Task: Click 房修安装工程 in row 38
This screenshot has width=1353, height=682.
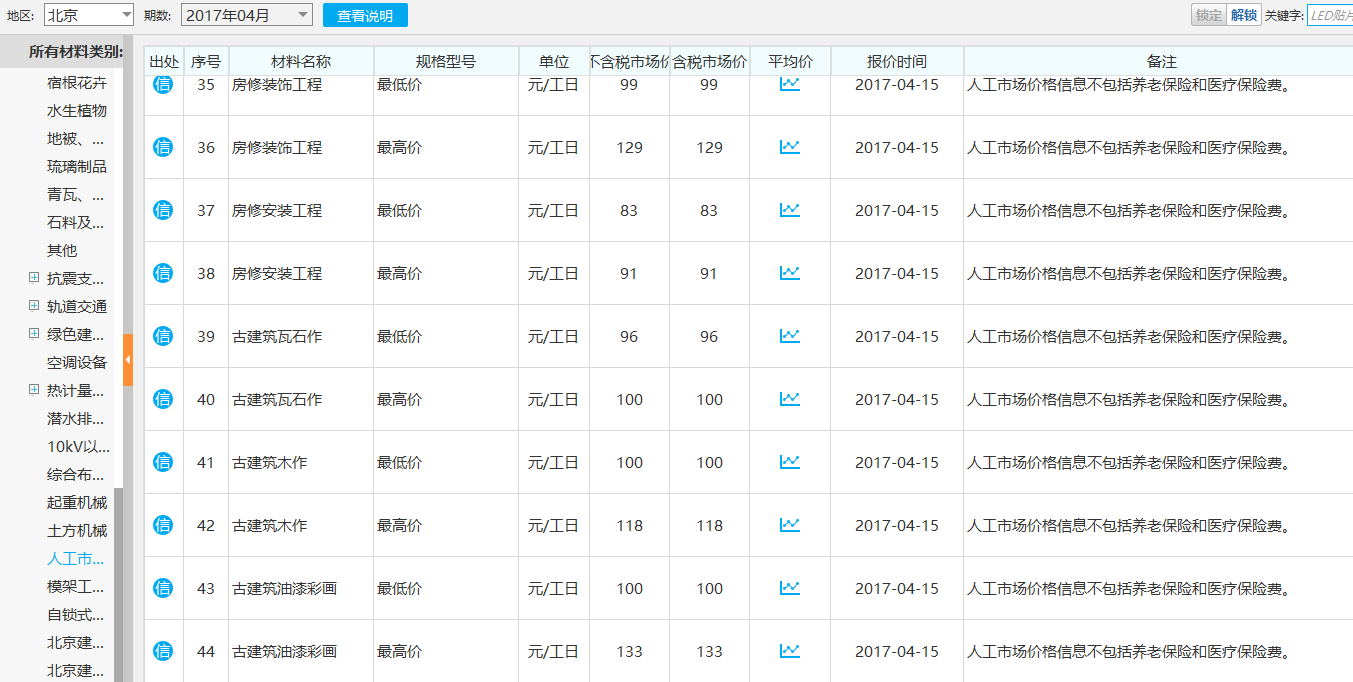Action: tap(277, 273)
